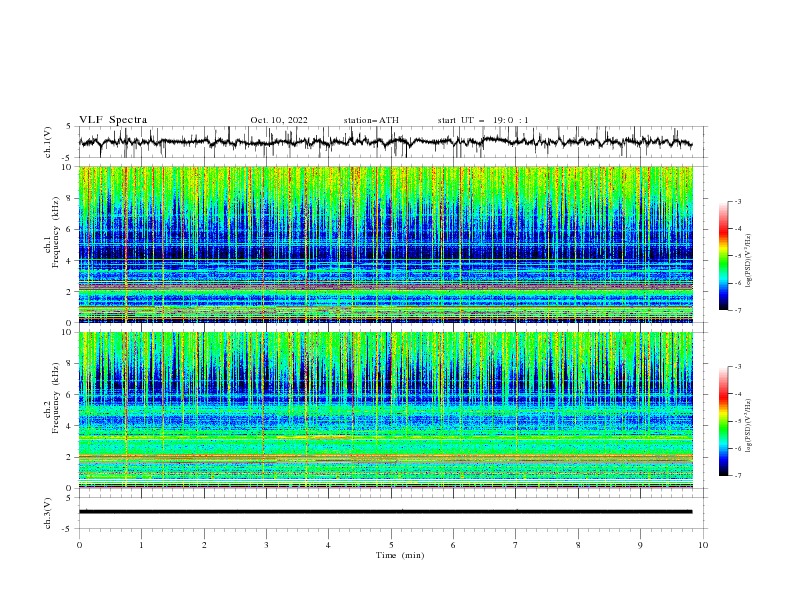
Task: Click the ch.1 waveform trace panel
Action: pos(393,142)
